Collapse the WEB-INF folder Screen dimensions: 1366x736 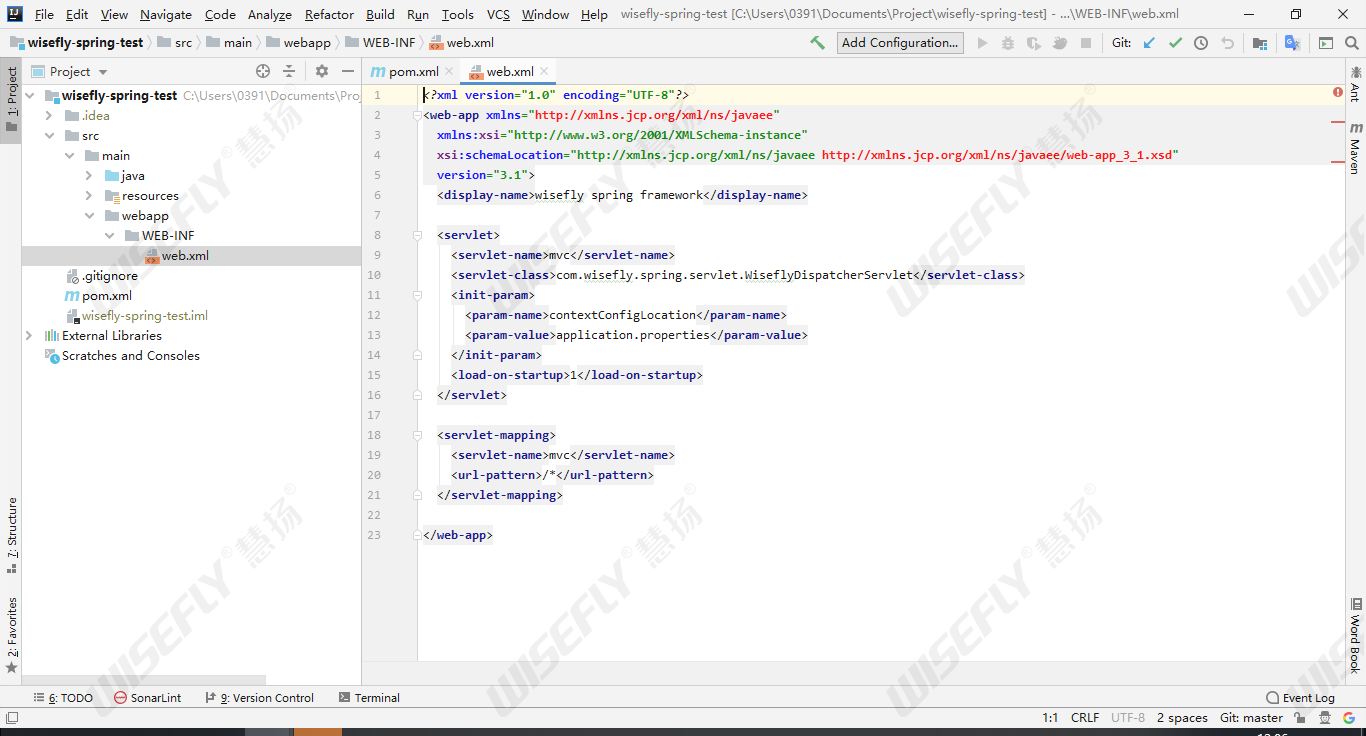tap(109, 236)
